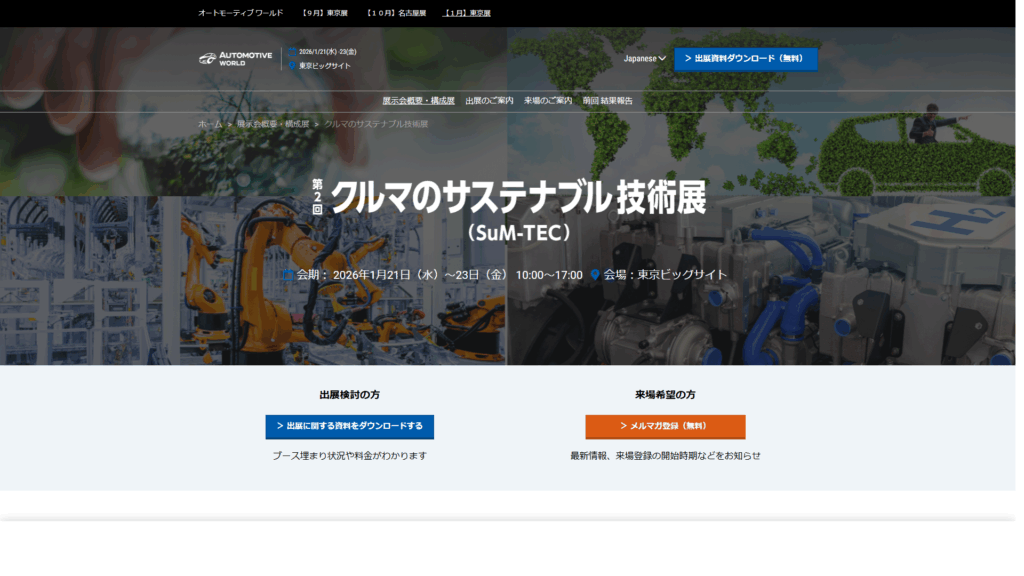
Task: Go to ホーム in the breadcrumb
Action: coord(210,124)
